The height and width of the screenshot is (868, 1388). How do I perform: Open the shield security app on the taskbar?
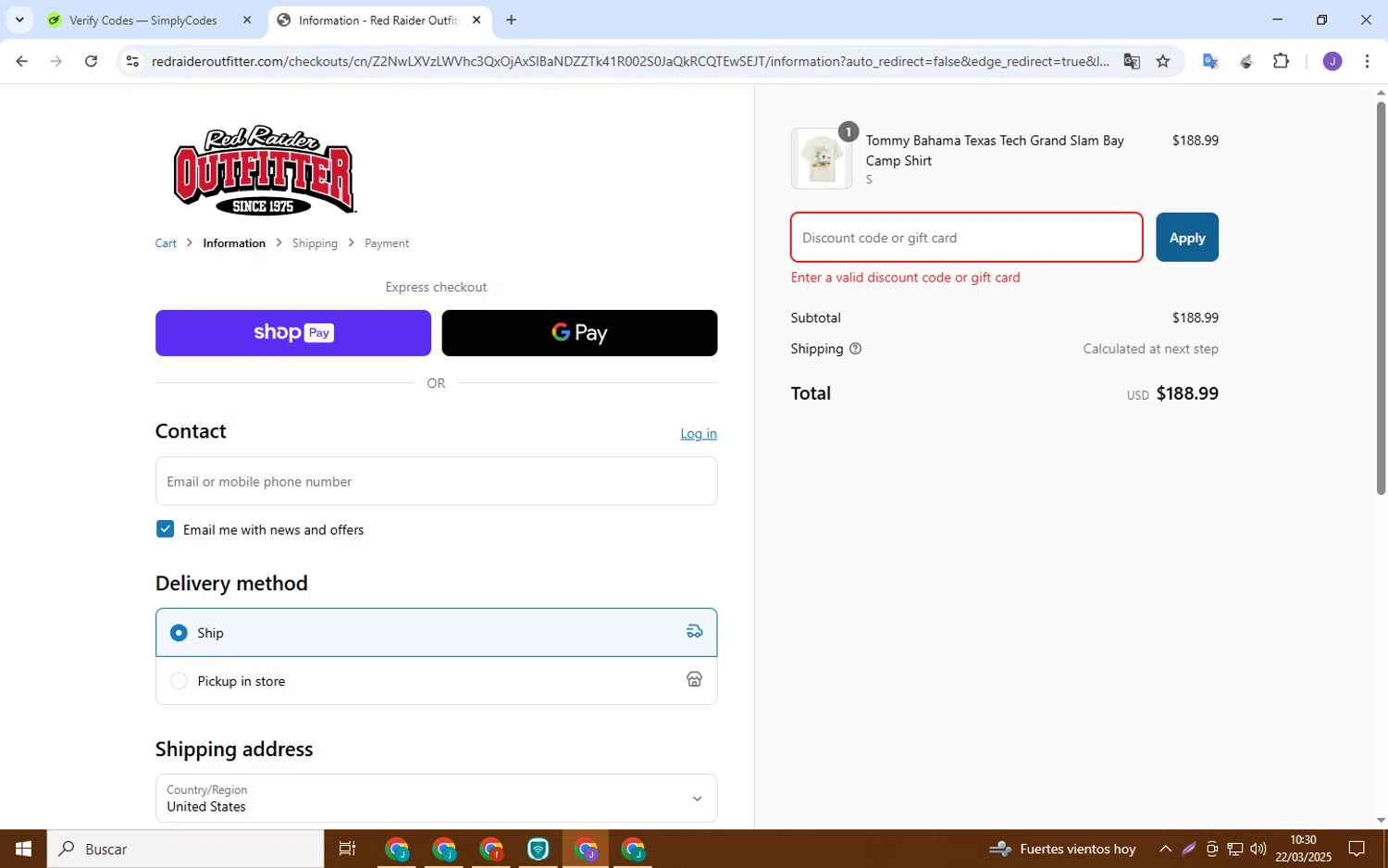coord(539,849)
